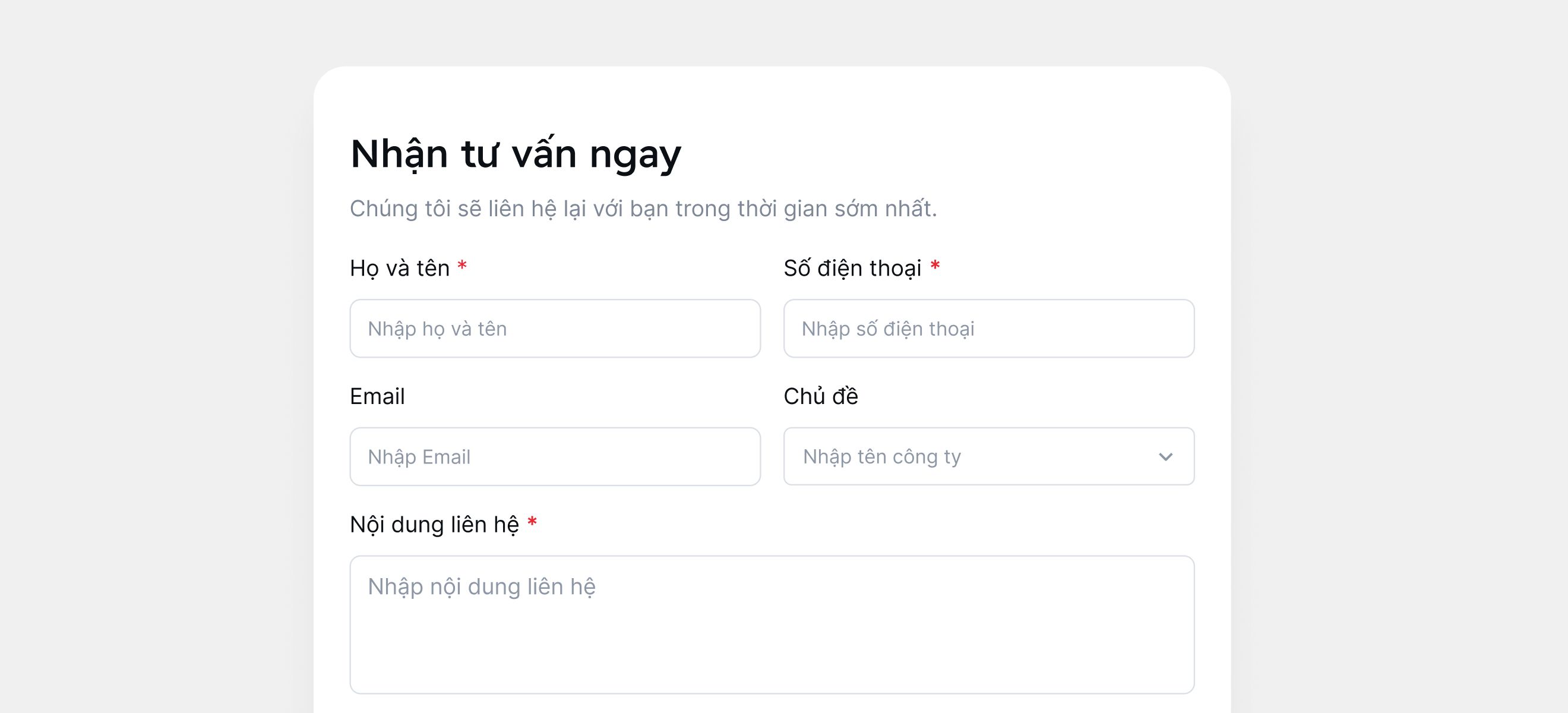
Task: Click the border of the Email input box
Action: point(554,429)
